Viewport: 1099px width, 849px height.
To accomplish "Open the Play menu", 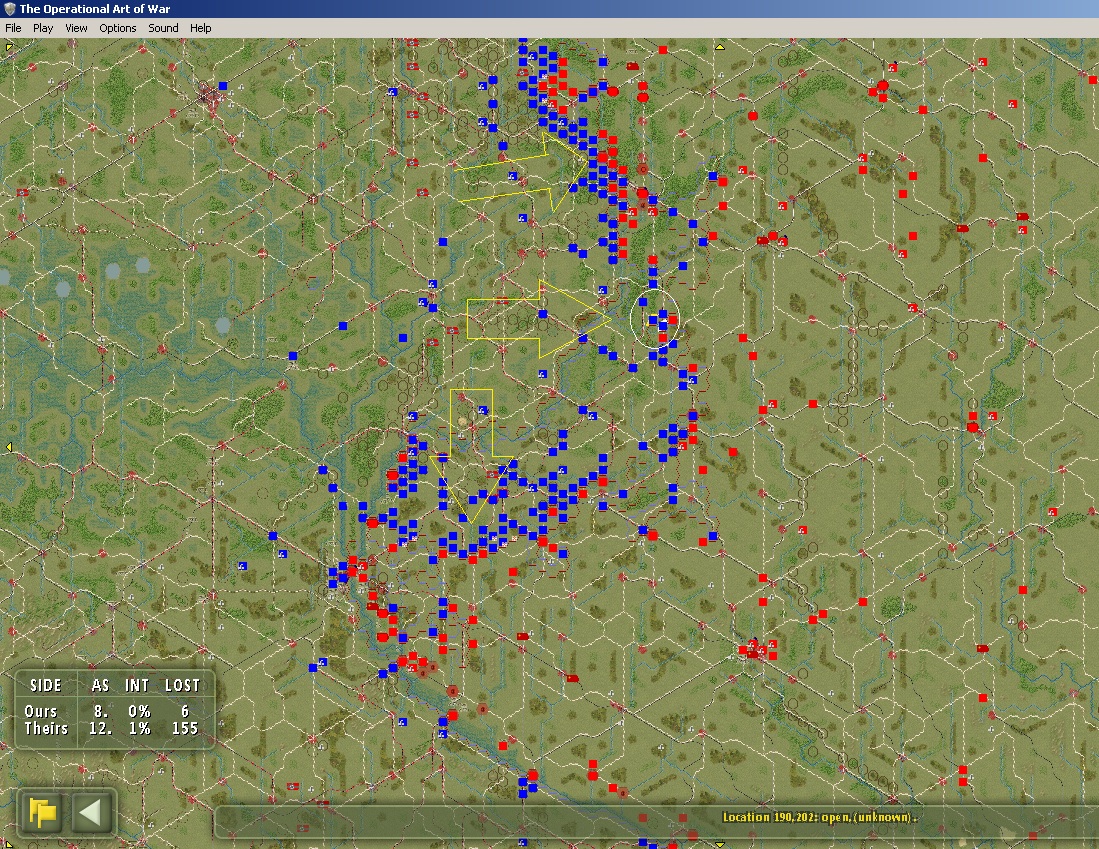I will (x=43, y=28).
